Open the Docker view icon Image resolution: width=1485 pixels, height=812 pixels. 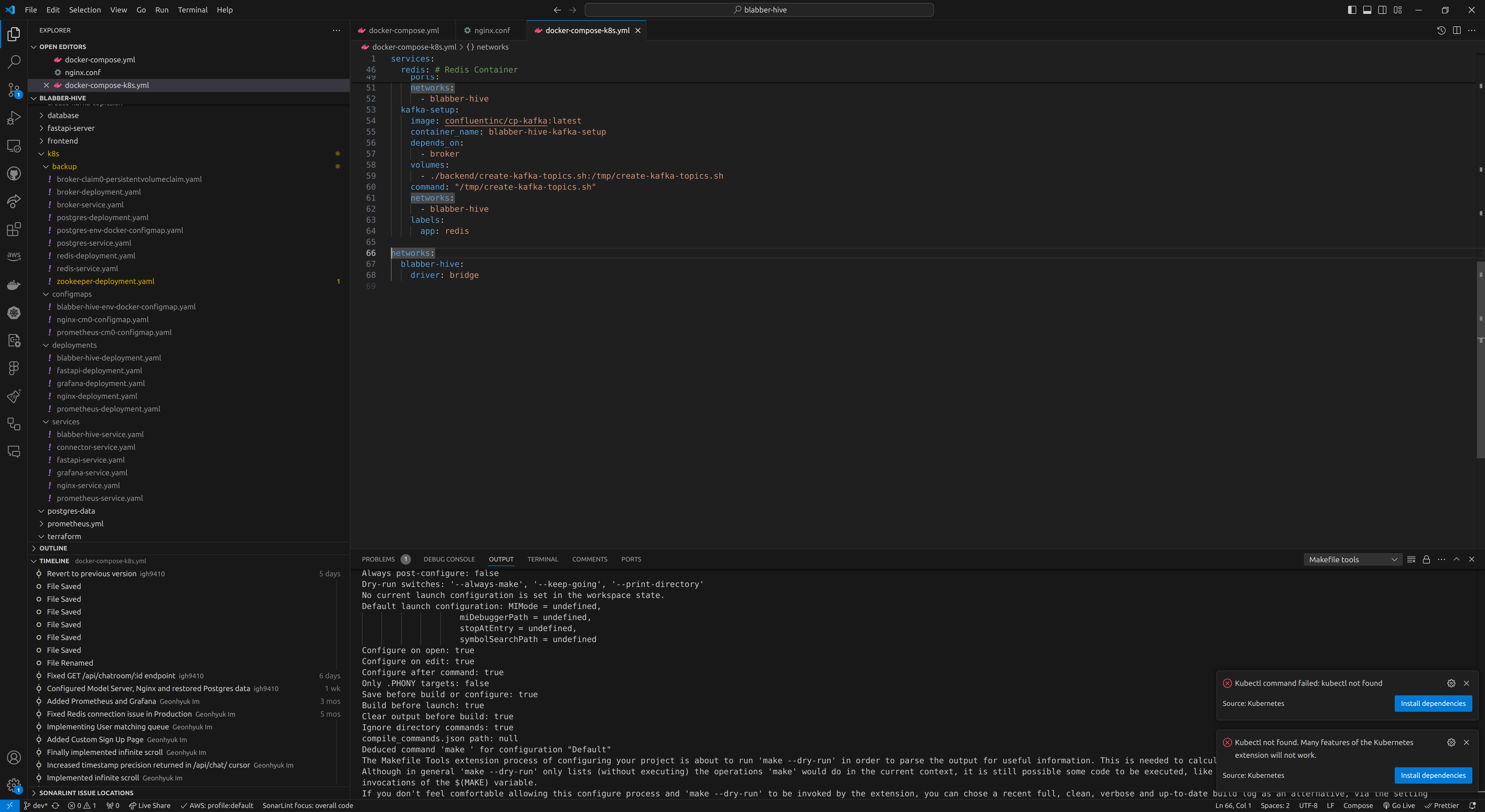pos(14,285)
